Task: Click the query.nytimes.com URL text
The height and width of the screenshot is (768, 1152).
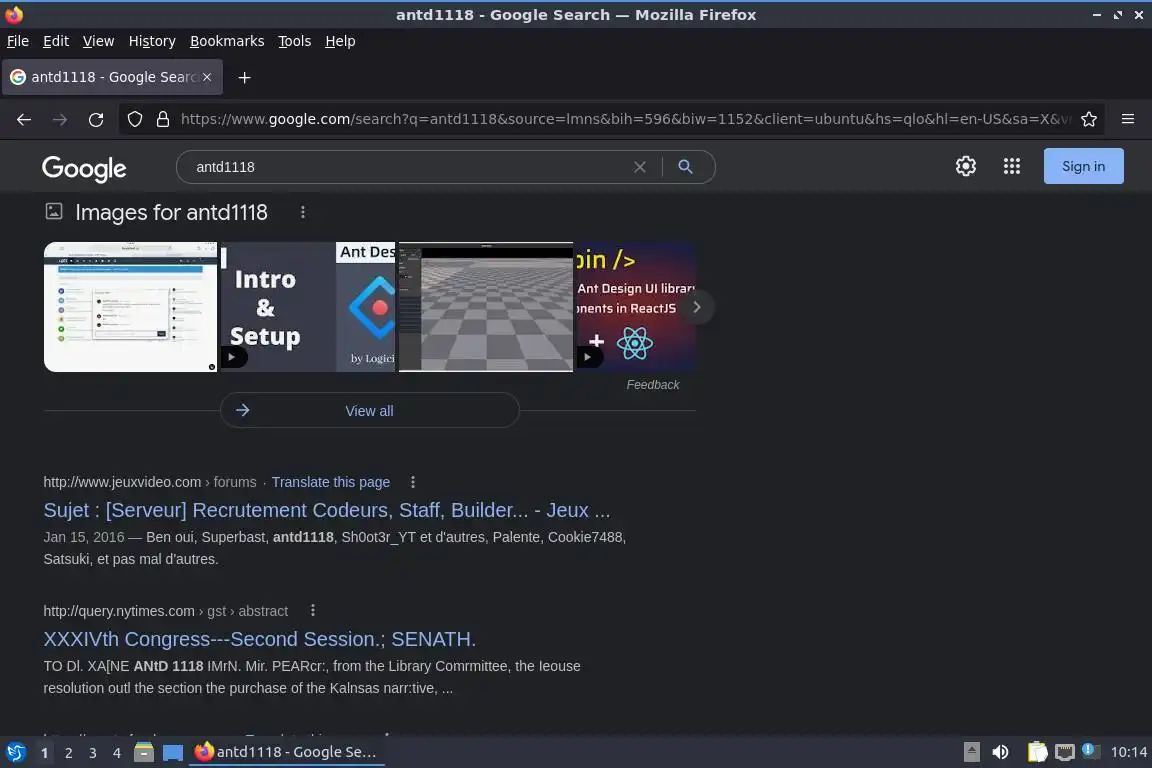Action: [165, 611]
